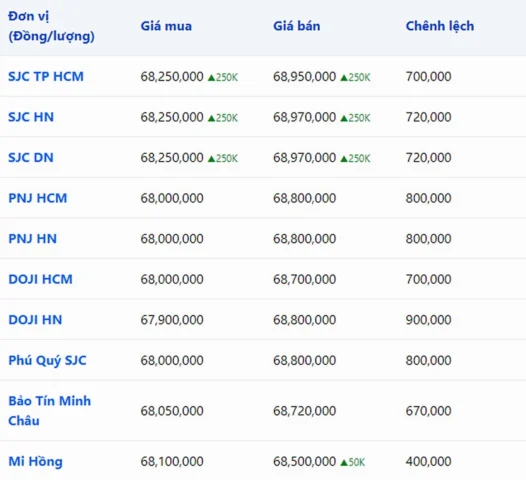
Task: Select SJC TP HCM buy price 68,250,000
Action: (x=172, y=77)
